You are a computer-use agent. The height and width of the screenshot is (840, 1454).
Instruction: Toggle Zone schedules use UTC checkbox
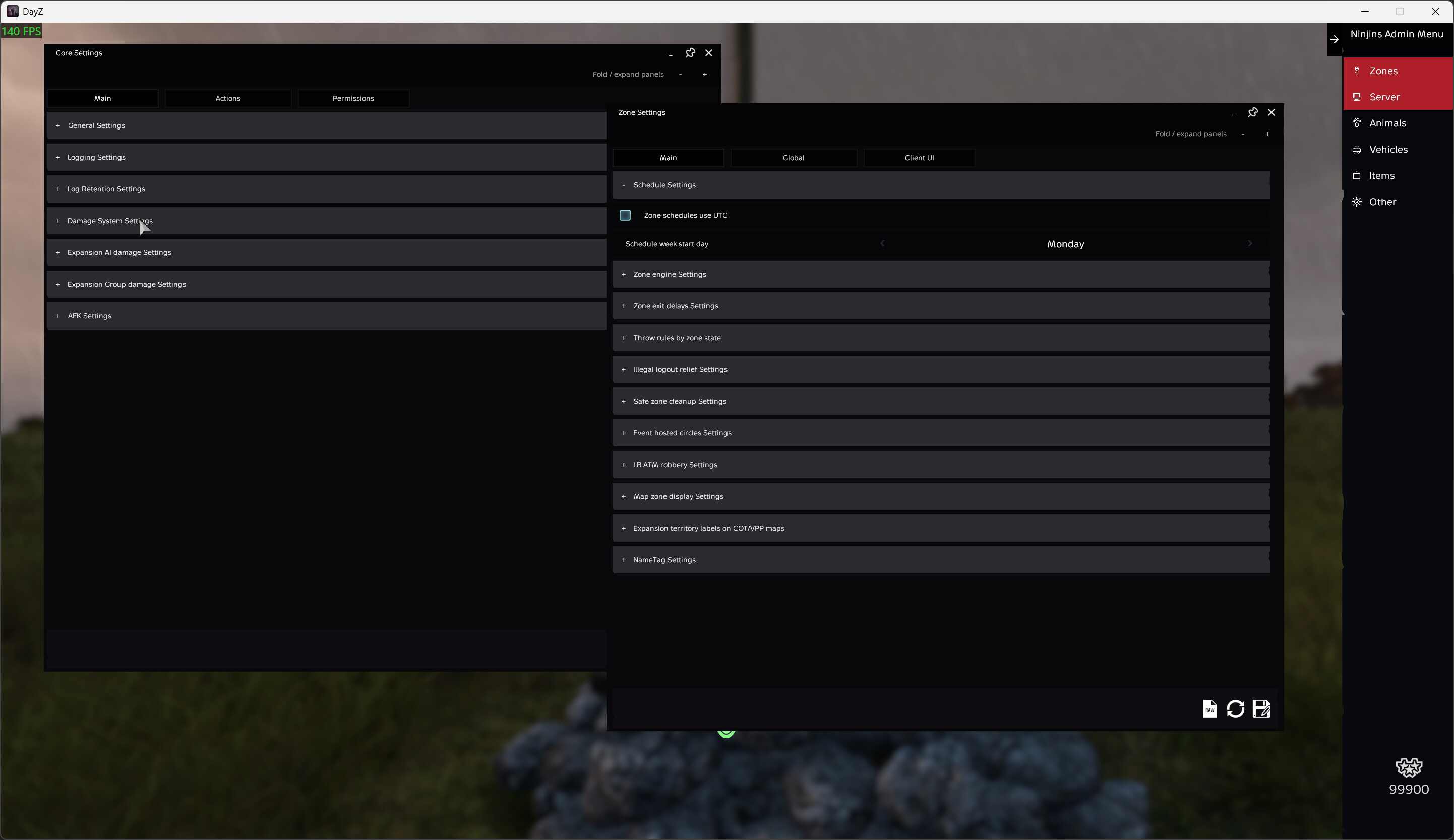coord(625,215)
